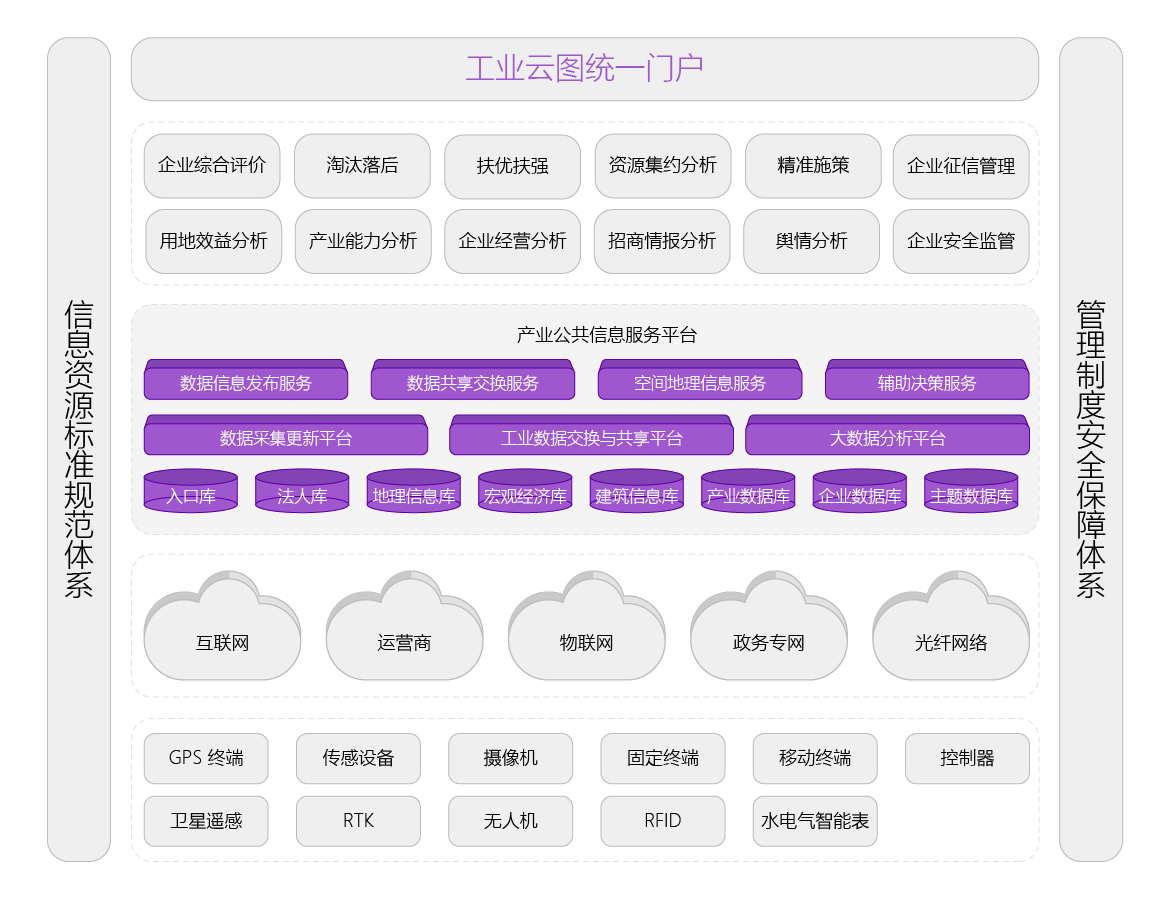Image resolution: width=1171 pixels, height=900 pixels.
Task: Click the 用地效益分析 box
Action: [x=214, y=241]
